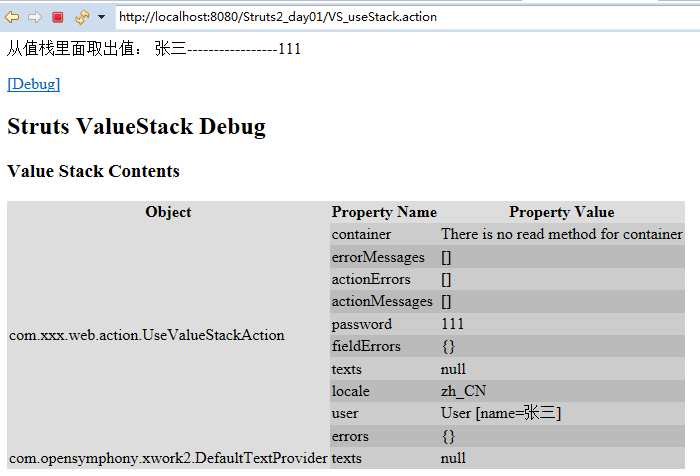This screenshot has height=476, width=700.
Task: Select the actionMessages property cell
Action: coord(384,301)
